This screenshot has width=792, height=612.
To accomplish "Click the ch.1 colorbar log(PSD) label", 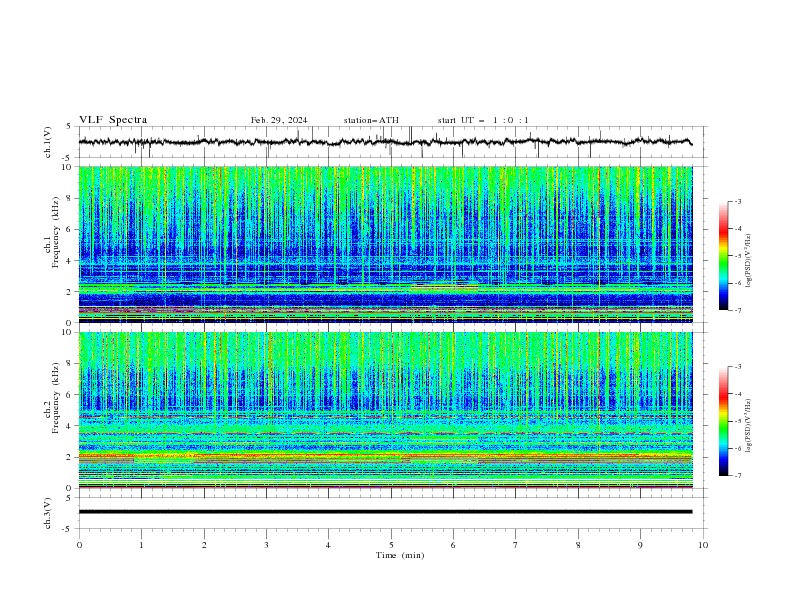I will pos(748,261).
